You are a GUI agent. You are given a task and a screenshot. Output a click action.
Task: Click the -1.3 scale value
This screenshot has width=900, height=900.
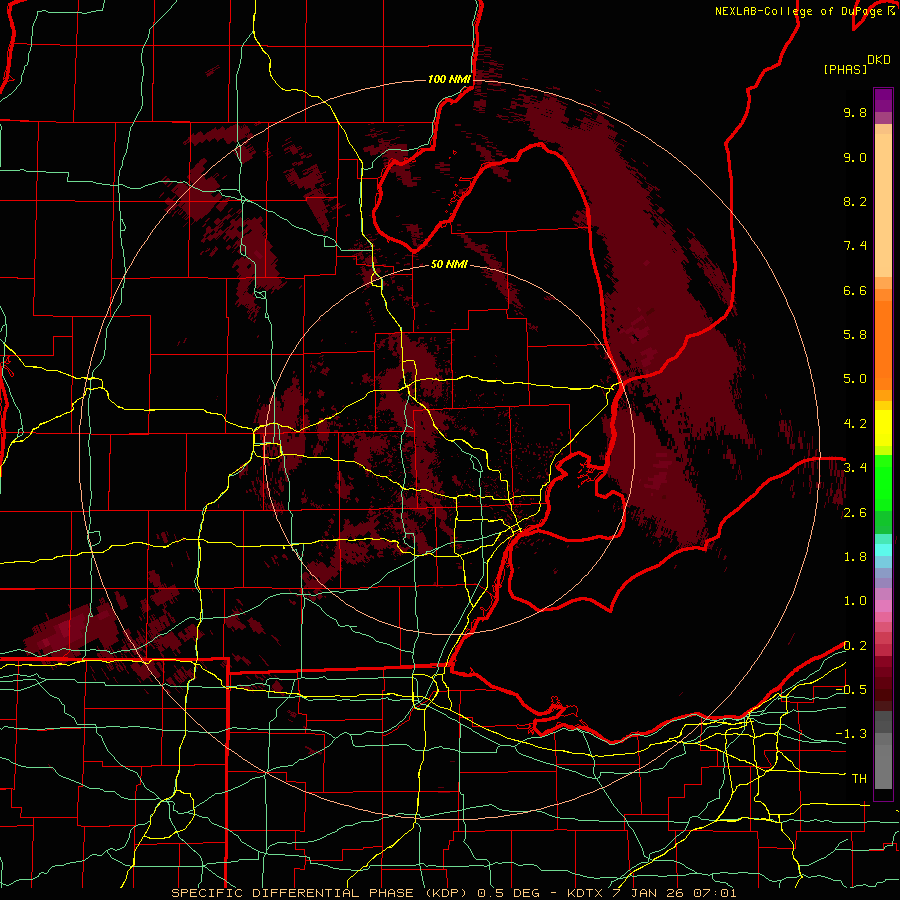pos(851,734)
